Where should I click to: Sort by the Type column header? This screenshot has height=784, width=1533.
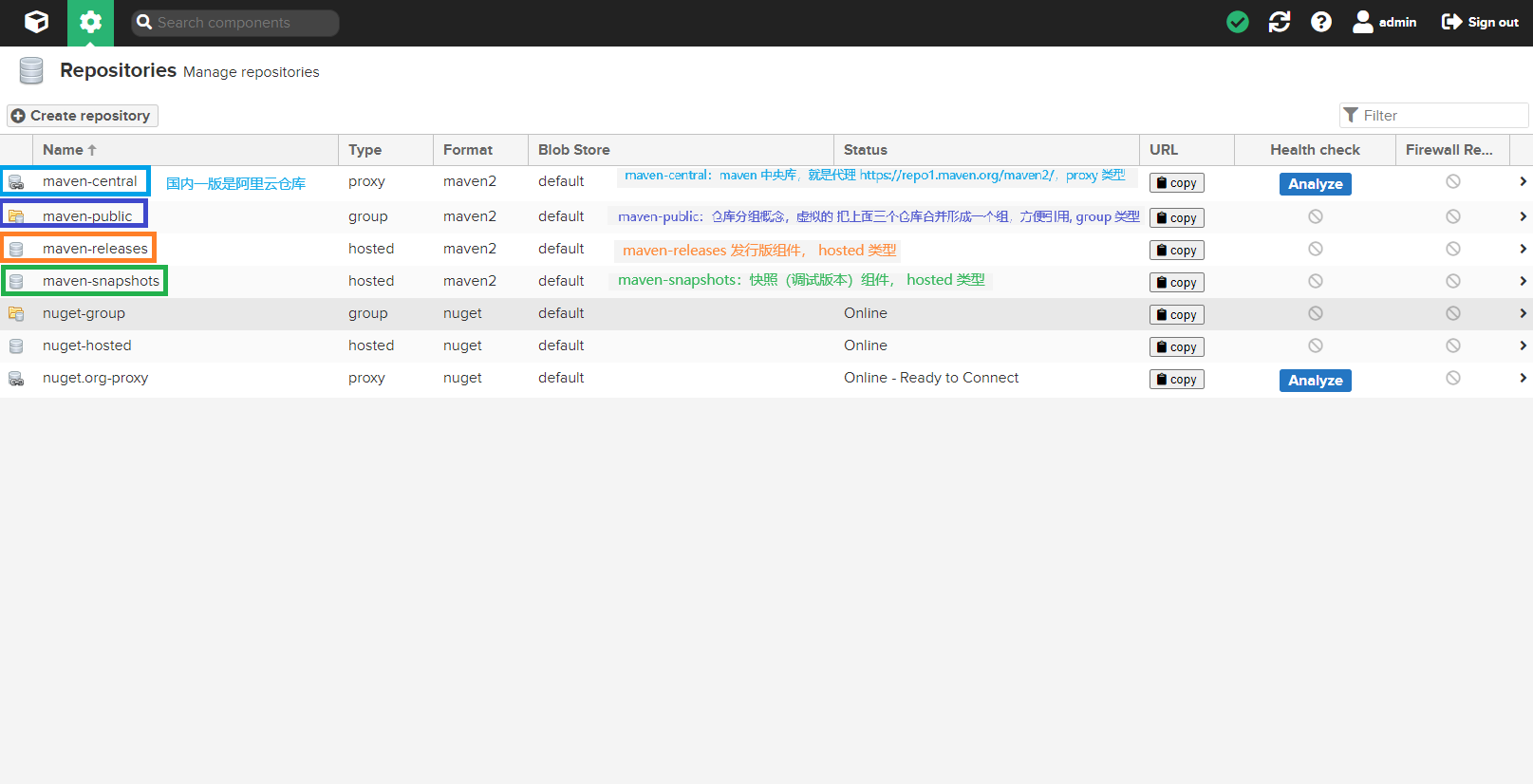click(385, 150)
